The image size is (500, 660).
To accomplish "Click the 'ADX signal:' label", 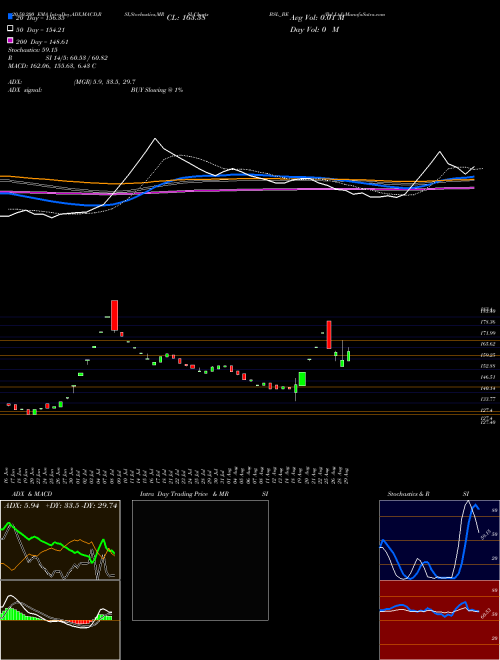I will point(25,90).
